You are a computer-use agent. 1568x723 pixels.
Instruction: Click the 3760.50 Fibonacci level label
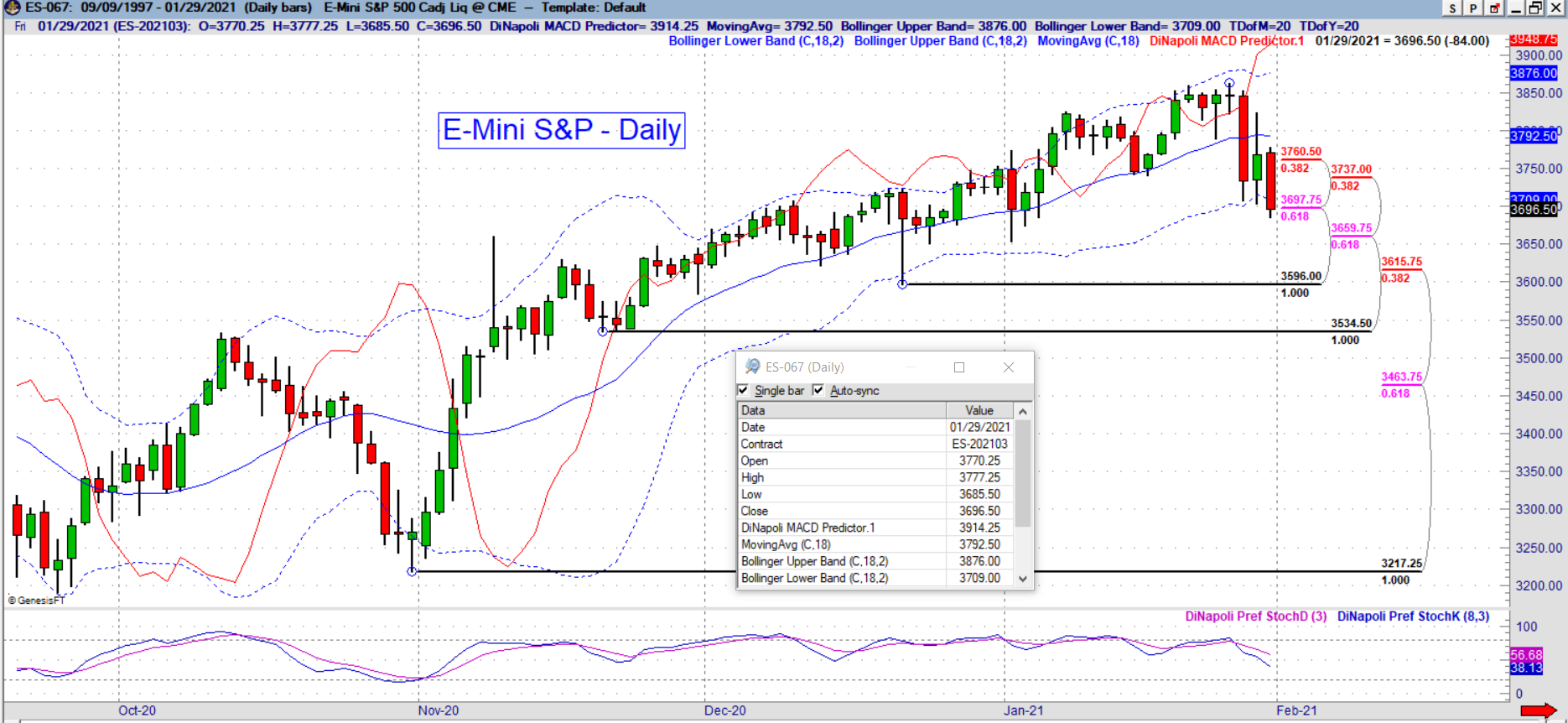pyautogui.click(x=1301, y=152)
